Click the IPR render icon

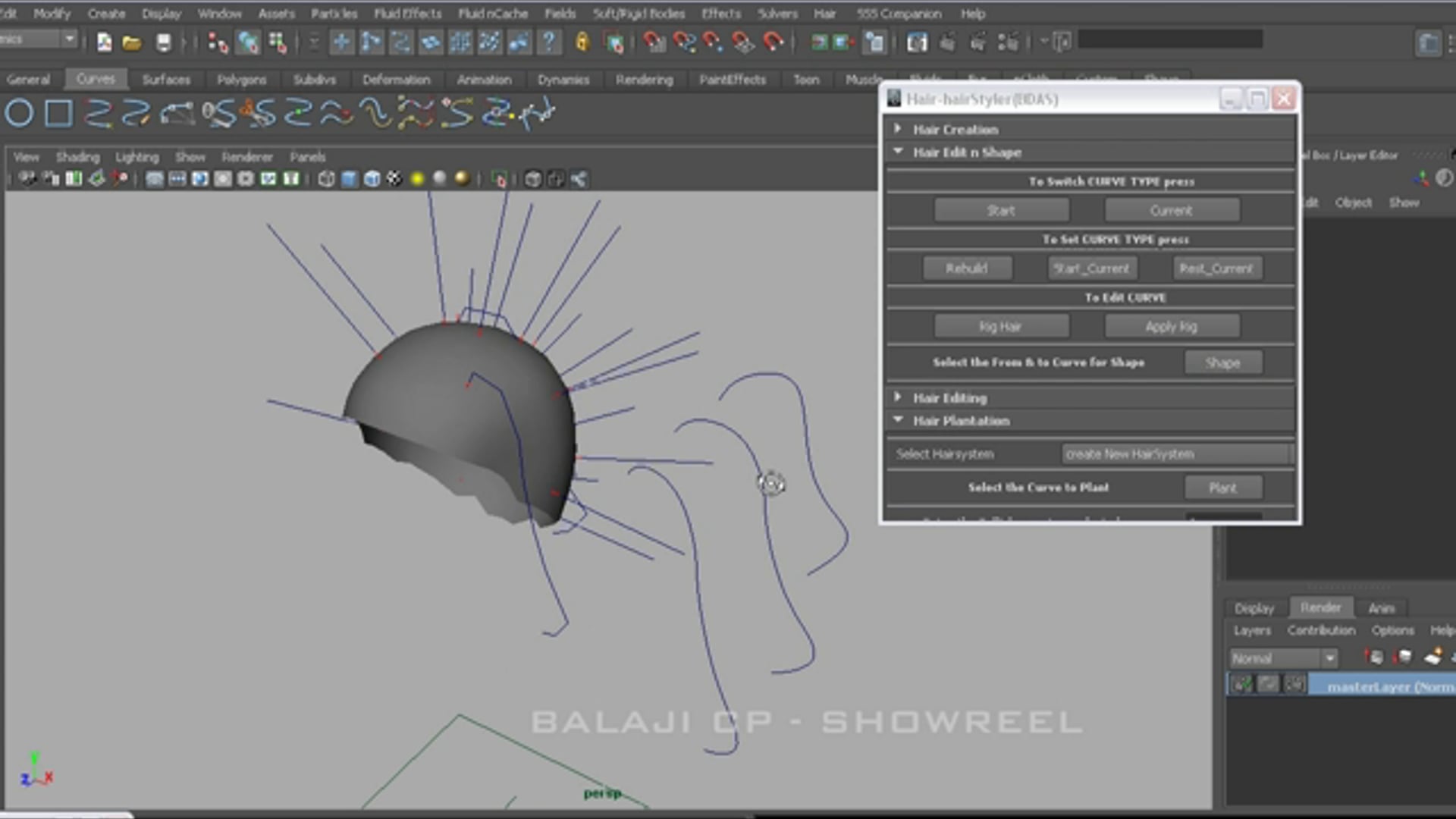click(x=977, y=42)
